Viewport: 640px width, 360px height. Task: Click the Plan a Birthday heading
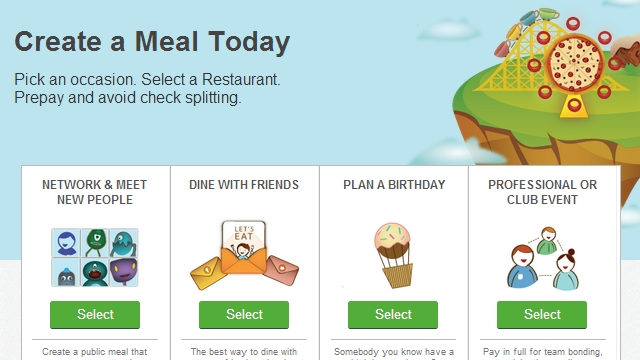[394, 185]
